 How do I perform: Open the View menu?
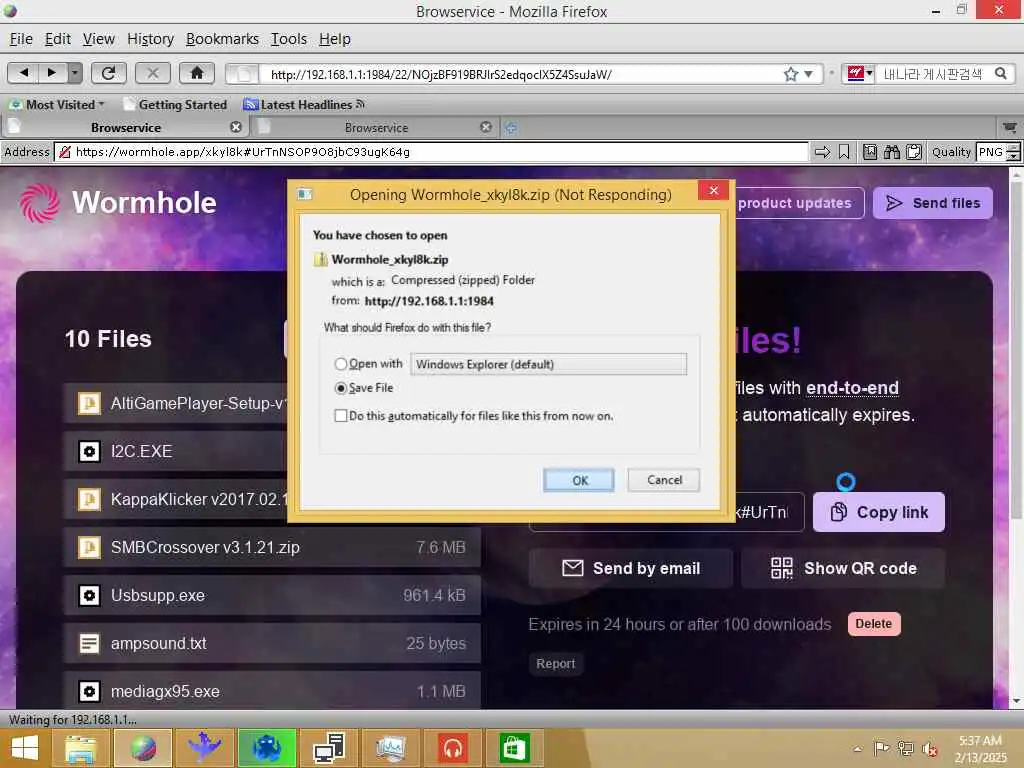(99, 39)
